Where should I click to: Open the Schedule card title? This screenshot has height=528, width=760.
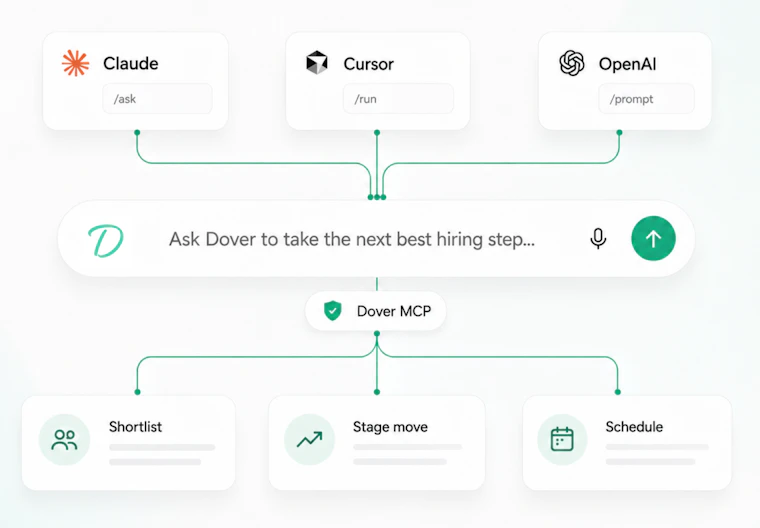click(x=634, y=427)
